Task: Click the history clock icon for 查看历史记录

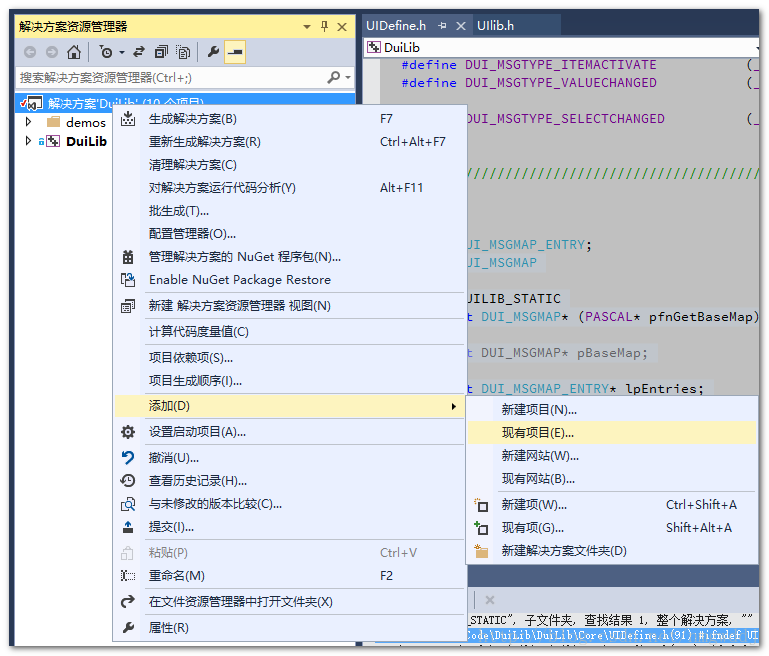Action: [x=128, y=480]
